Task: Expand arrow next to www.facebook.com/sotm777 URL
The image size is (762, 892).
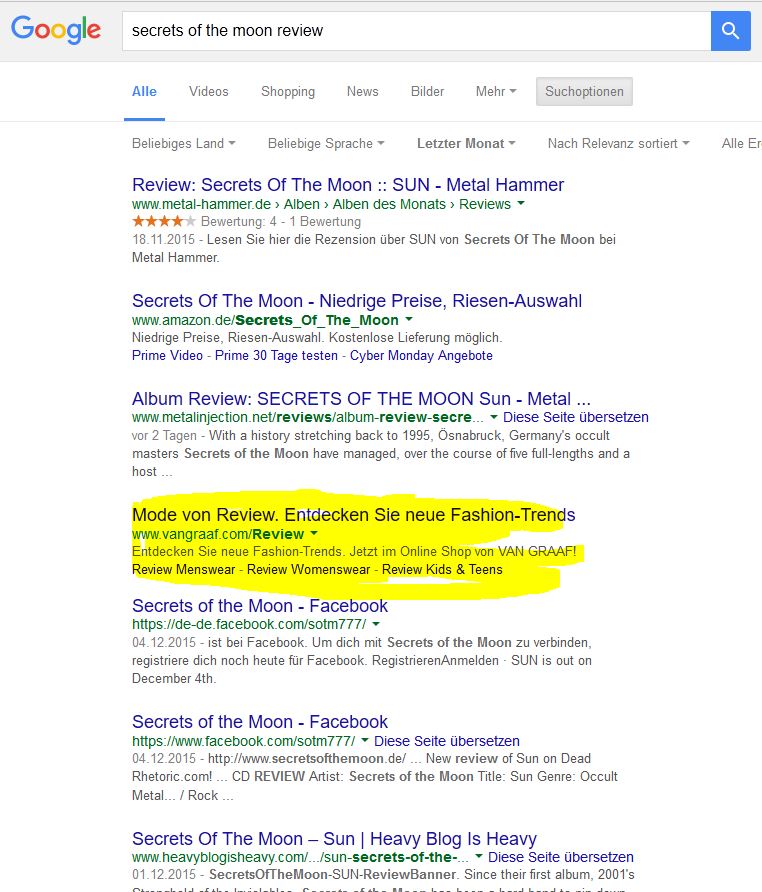Action: click(x=364, y=741)
